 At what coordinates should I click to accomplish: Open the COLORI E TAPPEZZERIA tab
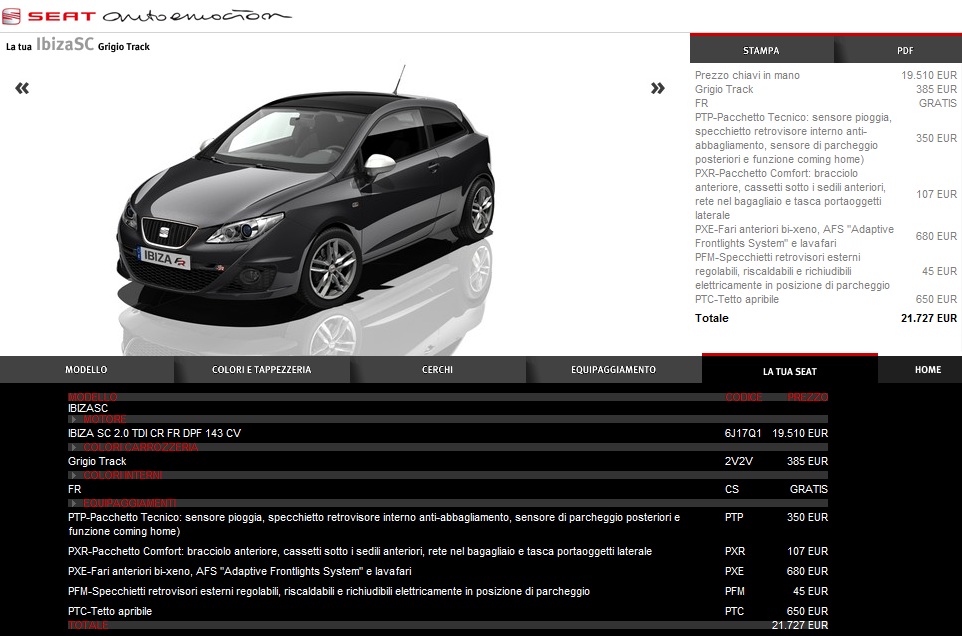click(x=261, y=370)
